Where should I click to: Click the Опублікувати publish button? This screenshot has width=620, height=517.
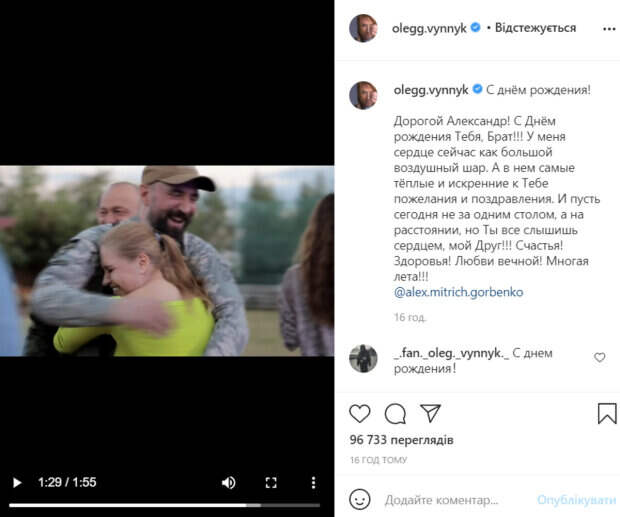(x=576, y=499)
